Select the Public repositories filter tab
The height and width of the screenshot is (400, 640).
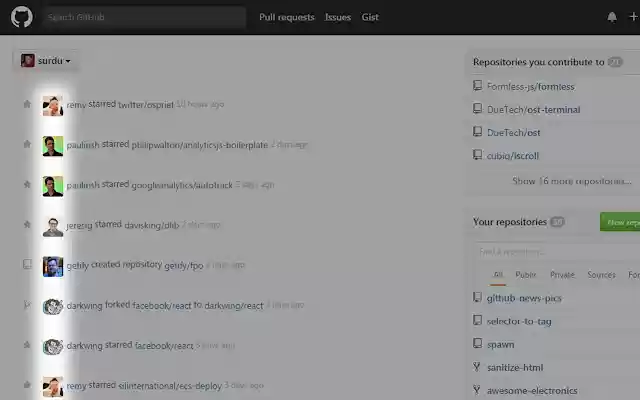(x=526, y=275)
